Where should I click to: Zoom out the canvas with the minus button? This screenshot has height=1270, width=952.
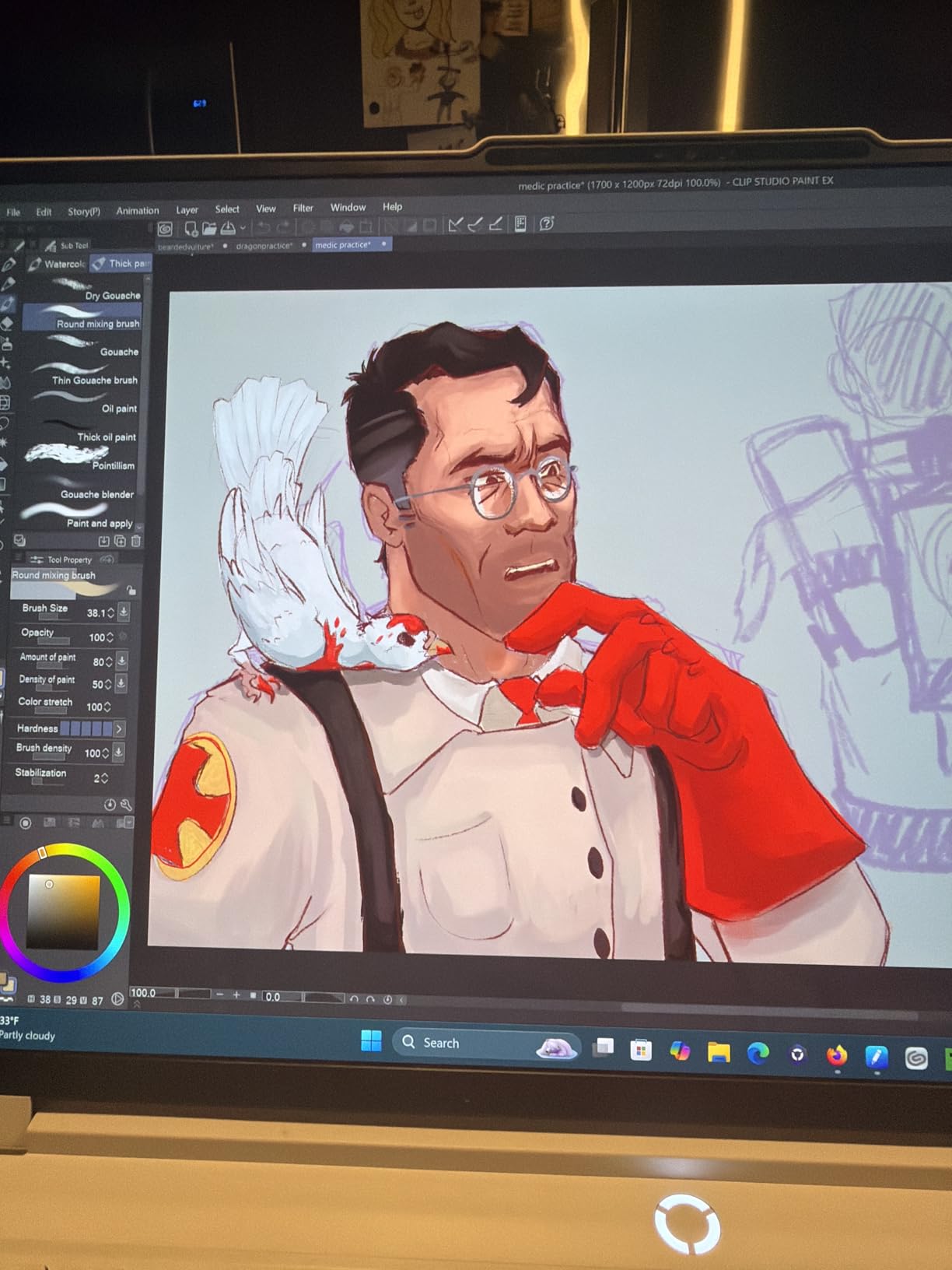[x=220, y=995]
